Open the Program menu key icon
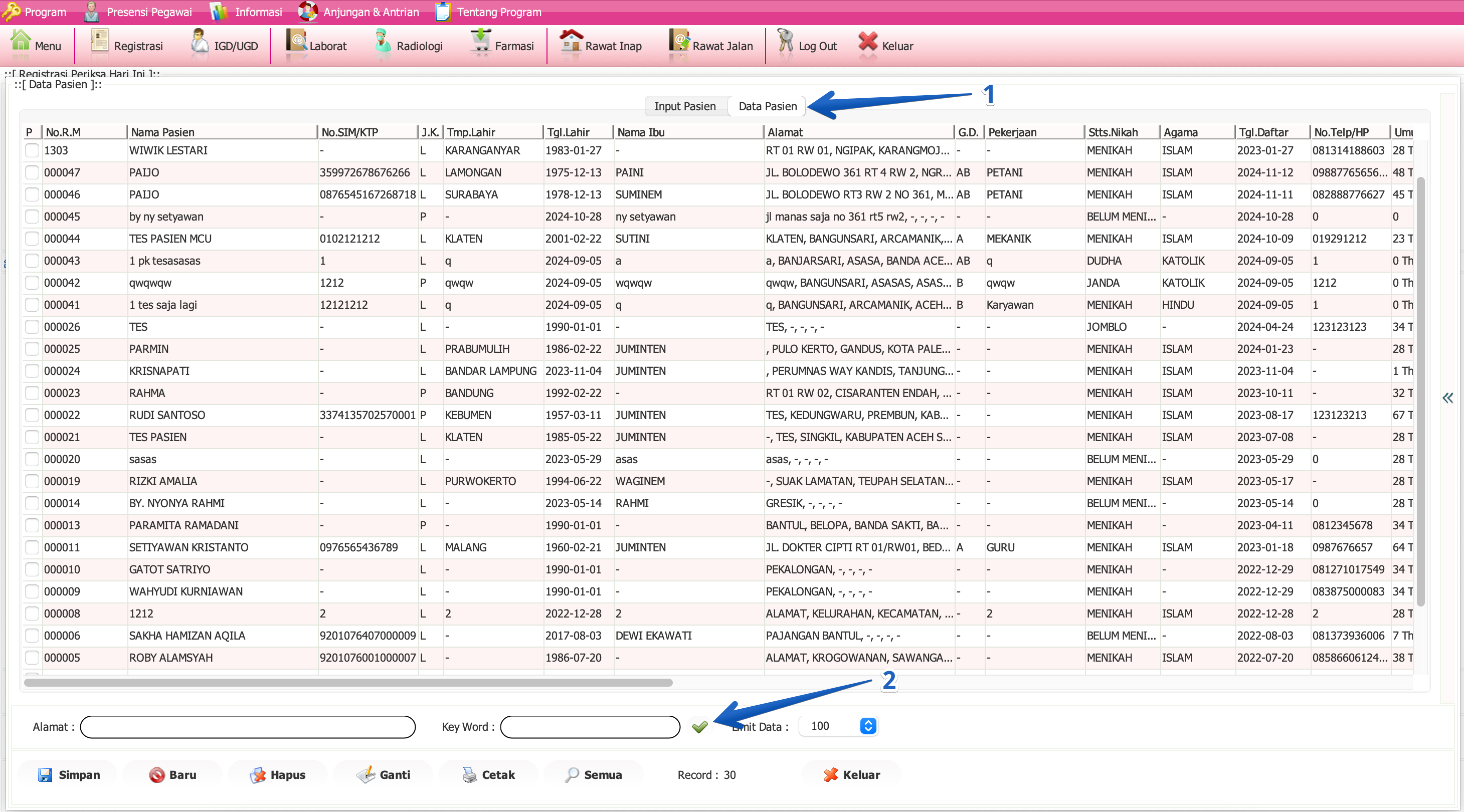Screen dimensions: 1464x812 tap(11, 12)
